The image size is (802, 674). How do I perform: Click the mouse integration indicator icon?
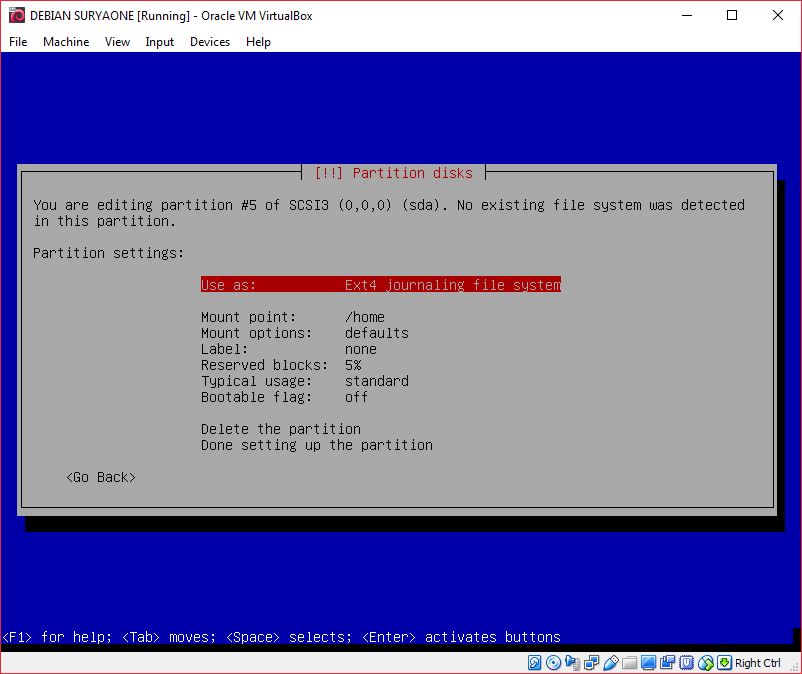click(x=705, y=663)
